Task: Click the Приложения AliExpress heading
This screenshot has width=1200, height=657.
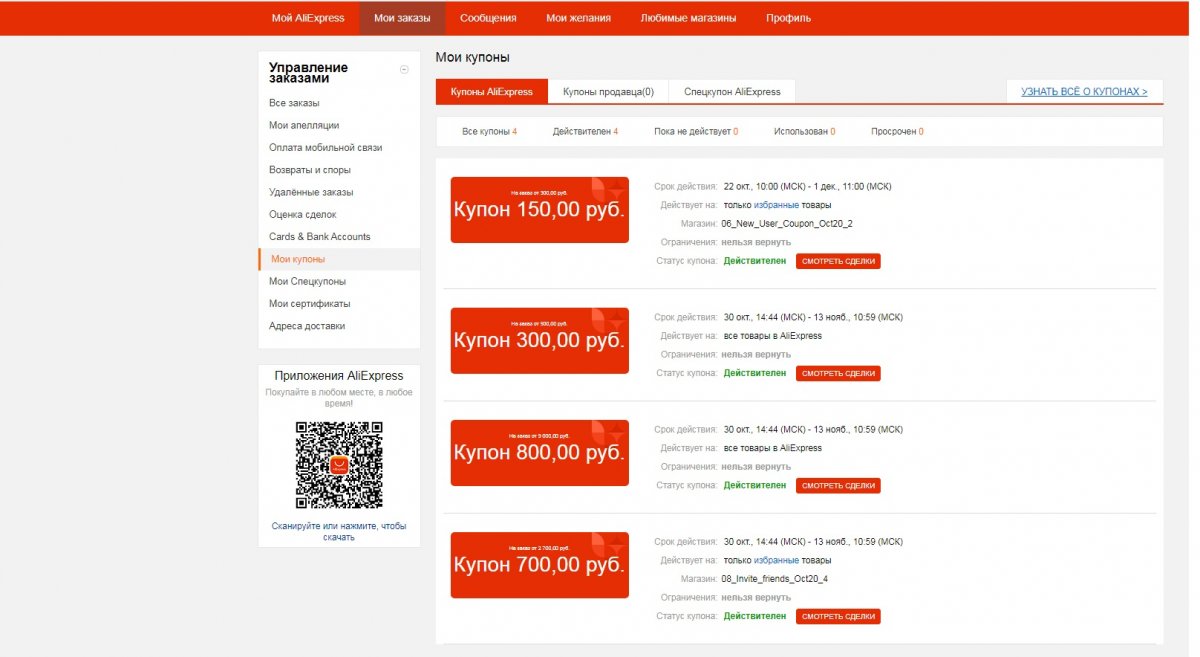Action: coord(339,376)
